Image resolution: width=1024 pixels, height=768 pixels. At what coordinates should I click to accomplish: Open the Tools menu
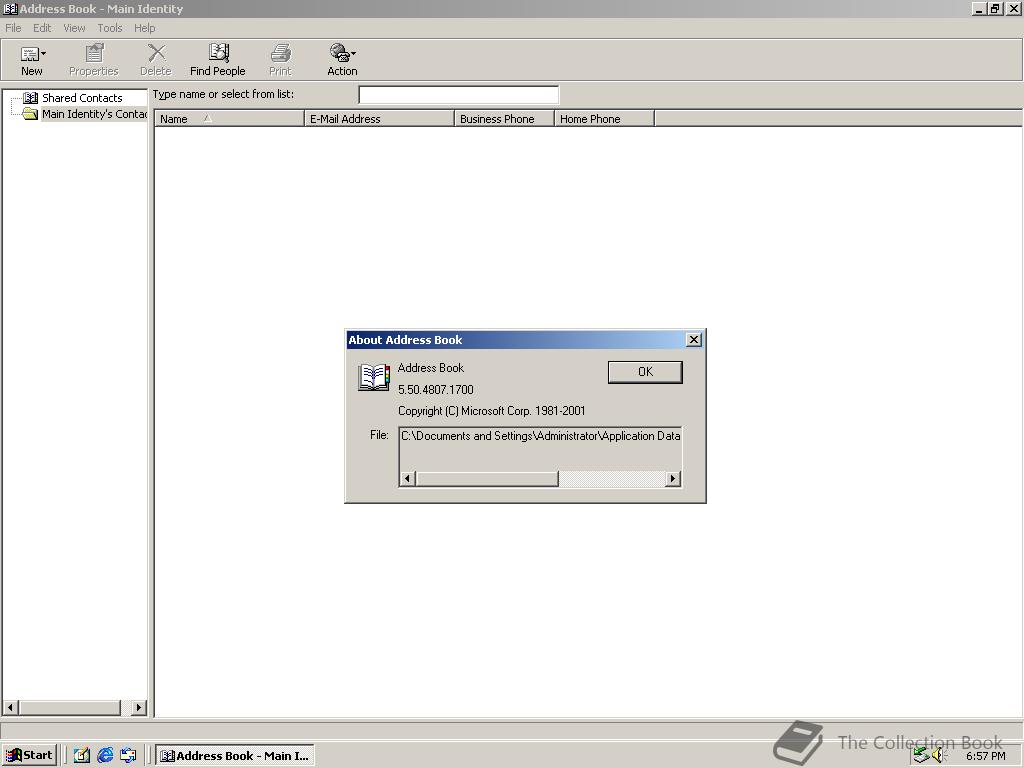click(x=110, y=28)
